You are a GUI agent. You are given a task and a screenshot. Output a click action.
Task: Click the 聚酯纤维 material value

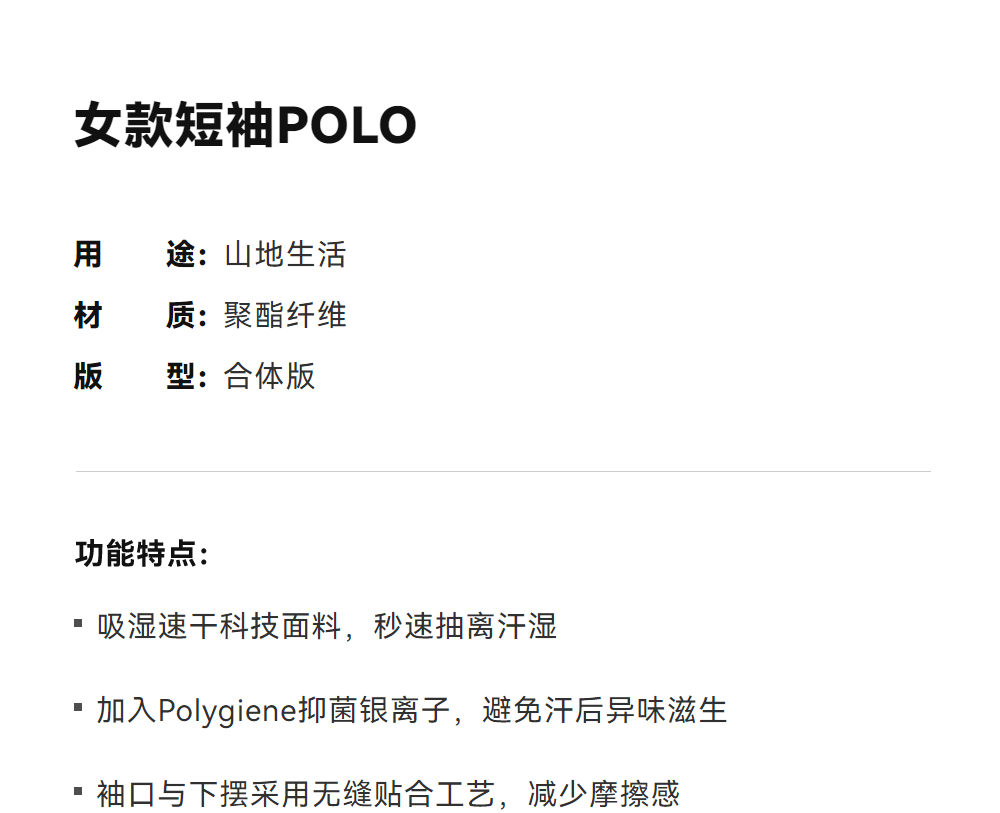[285, 316]
